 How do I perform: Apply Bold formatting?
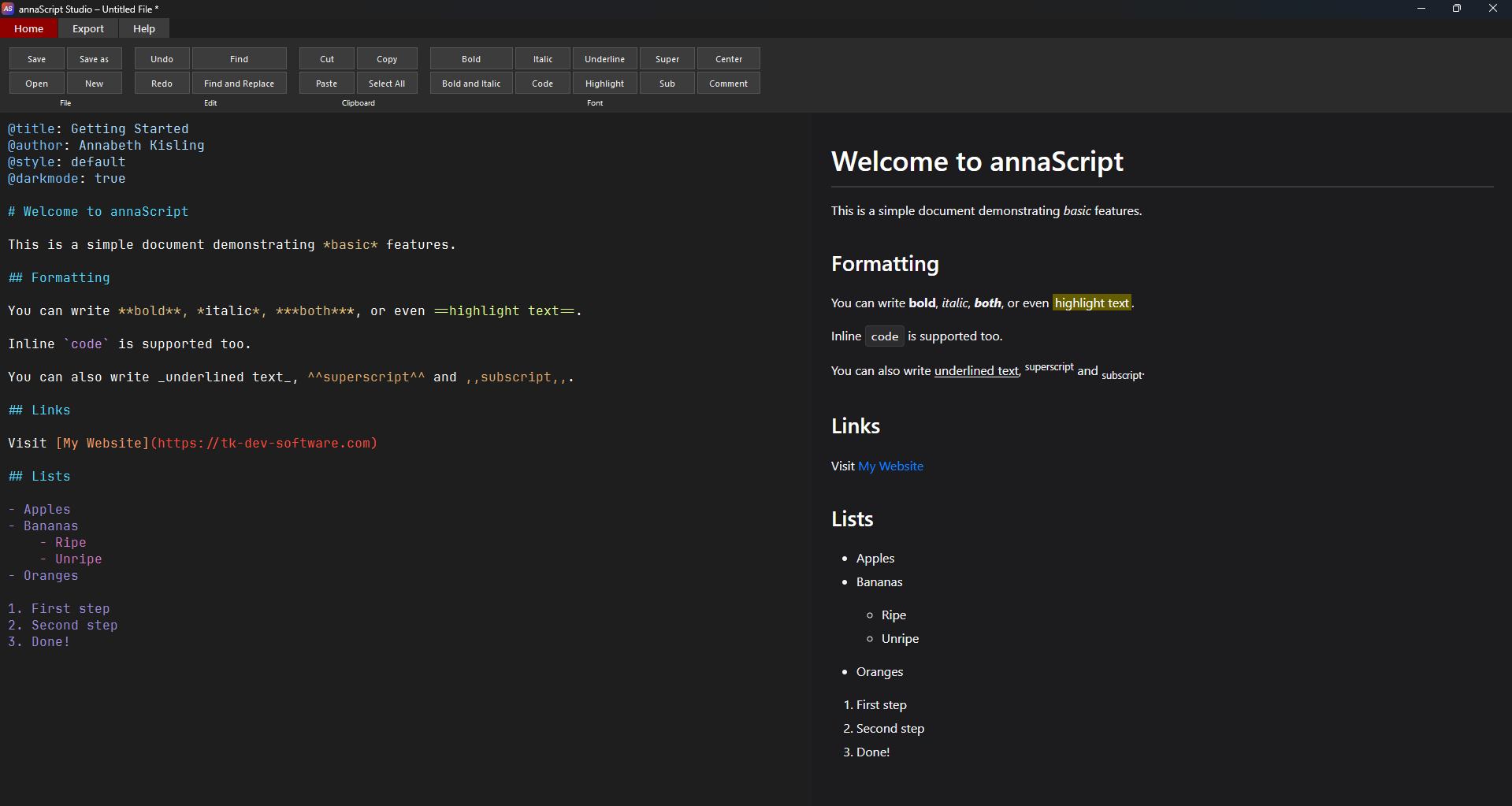click(471, 59)
